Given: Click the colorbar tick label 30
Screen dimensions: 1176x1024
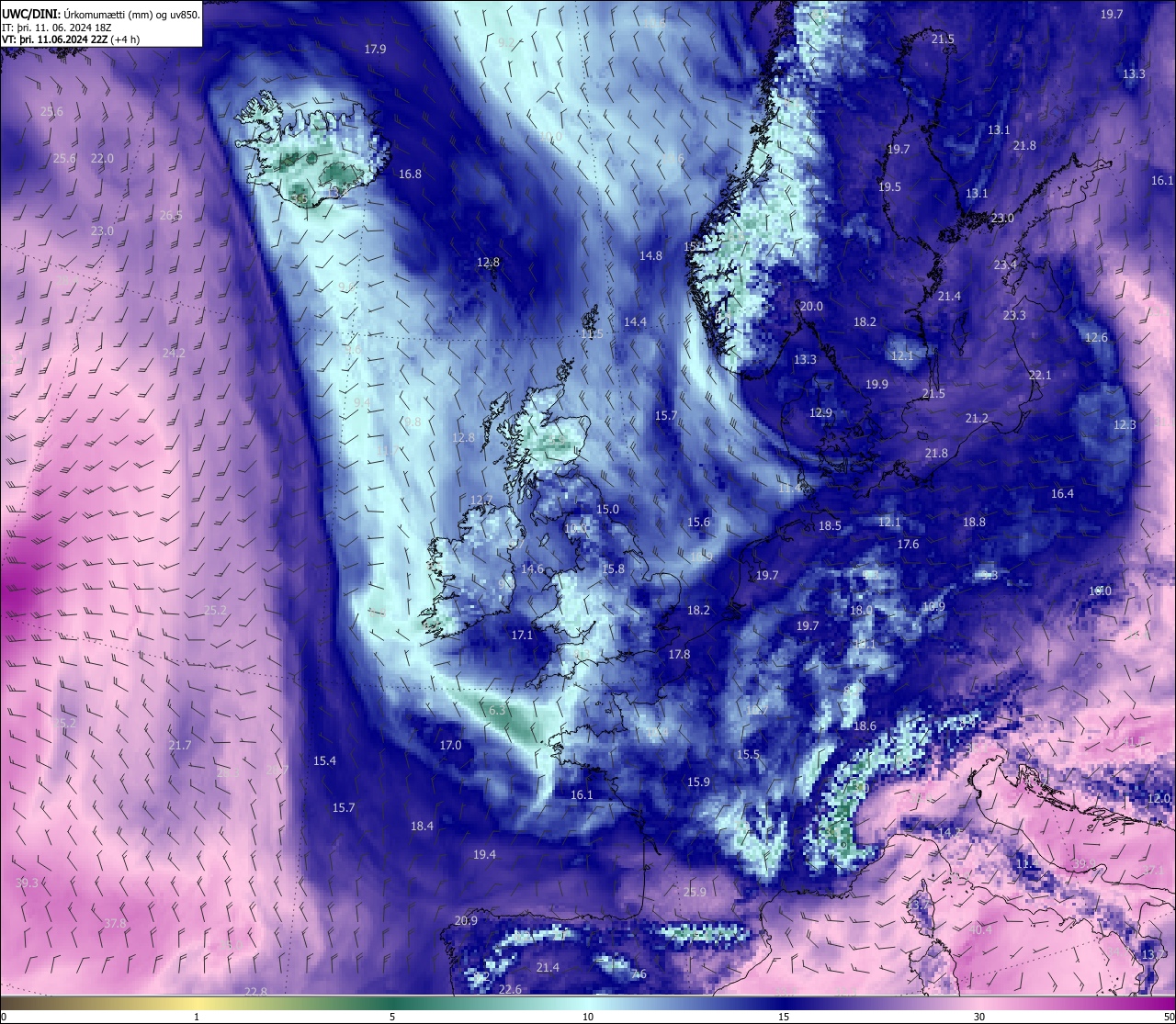Looking at the screenshot, I should [979, 1017].
